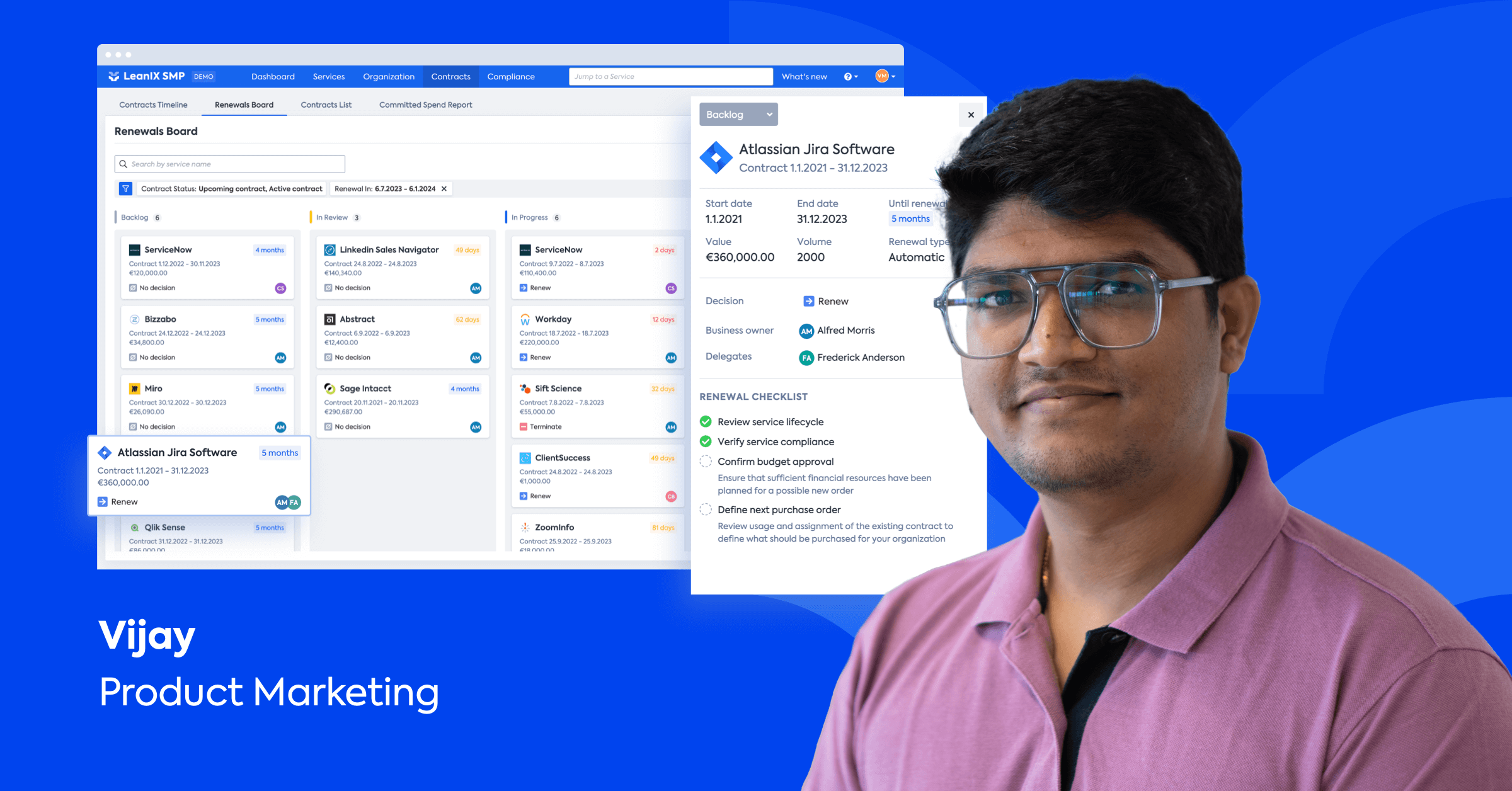Click the Workday card icon
This screenshot has width=1512, height=791.
click(525, 319)
